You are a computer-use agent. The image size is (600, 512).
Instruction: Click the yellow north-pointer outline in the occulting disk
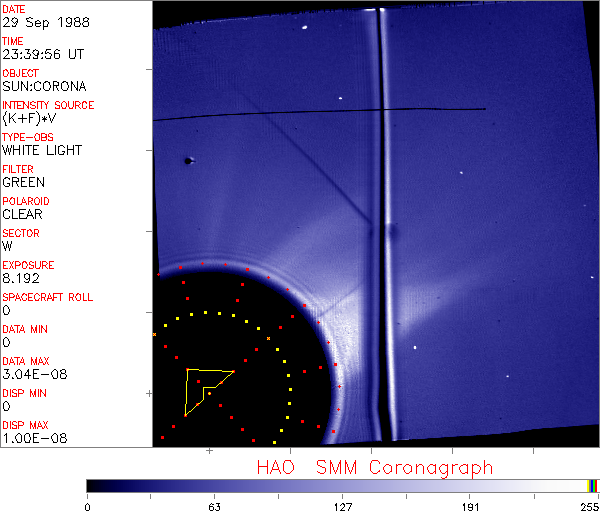207,390
